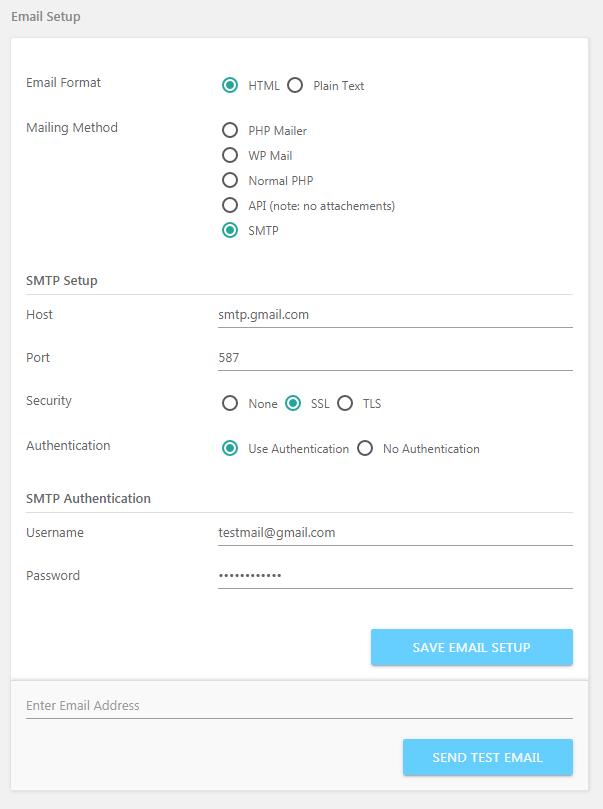Choose API (no attachements) mailing option

coord(230,205)
